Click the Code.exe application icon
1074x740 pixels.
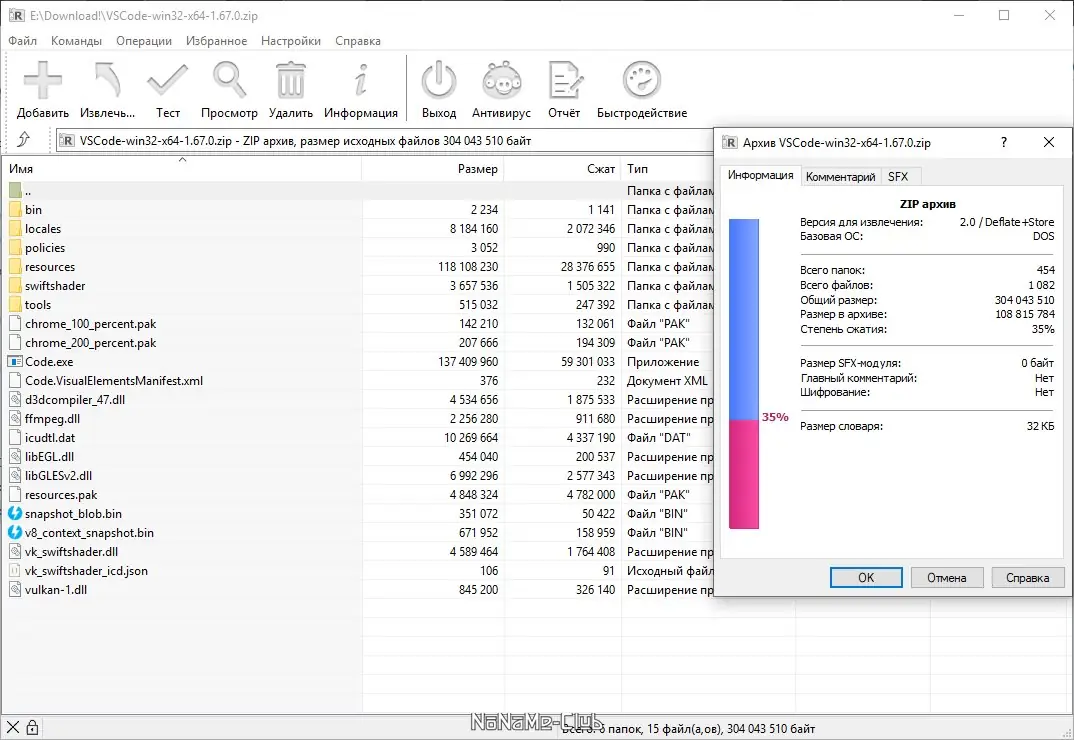pyautogui.click(x=16, y=362)
